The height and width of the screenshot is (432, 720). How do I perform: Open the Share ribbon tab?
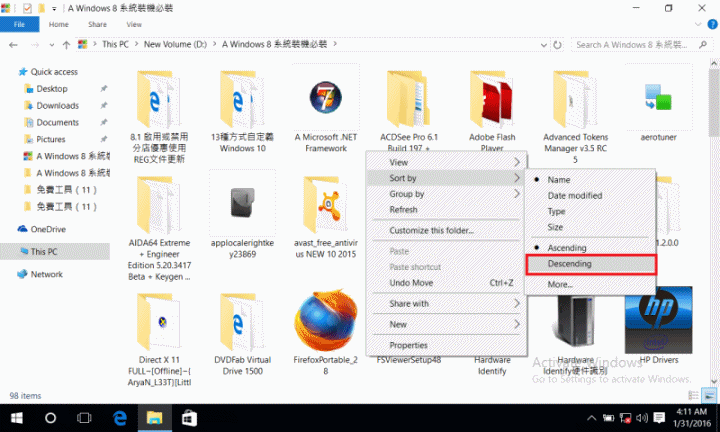tap(97, 24)
